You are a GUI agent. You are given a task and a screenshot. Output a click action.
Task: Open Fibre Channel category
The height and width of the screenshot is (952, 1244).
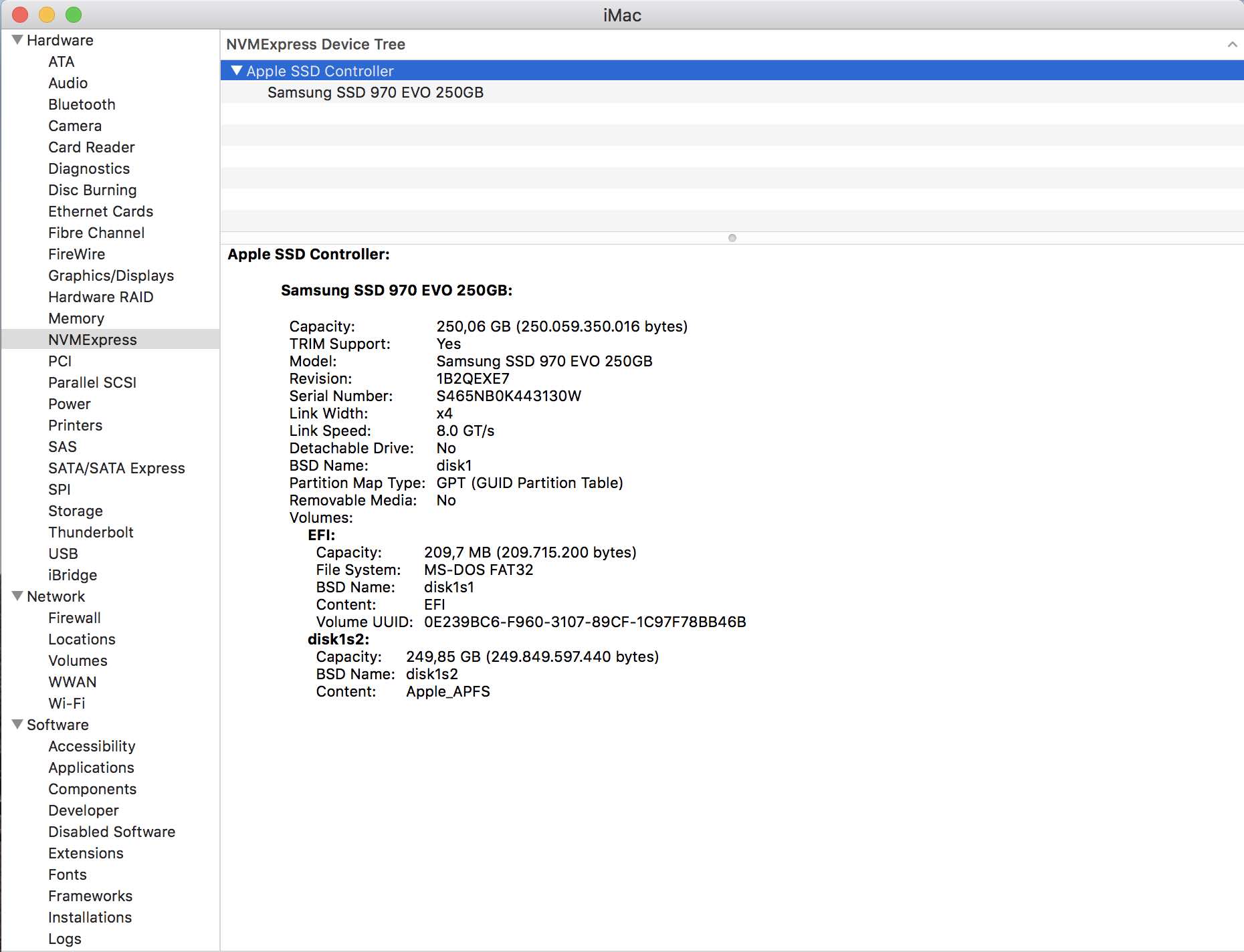(96, 233)
